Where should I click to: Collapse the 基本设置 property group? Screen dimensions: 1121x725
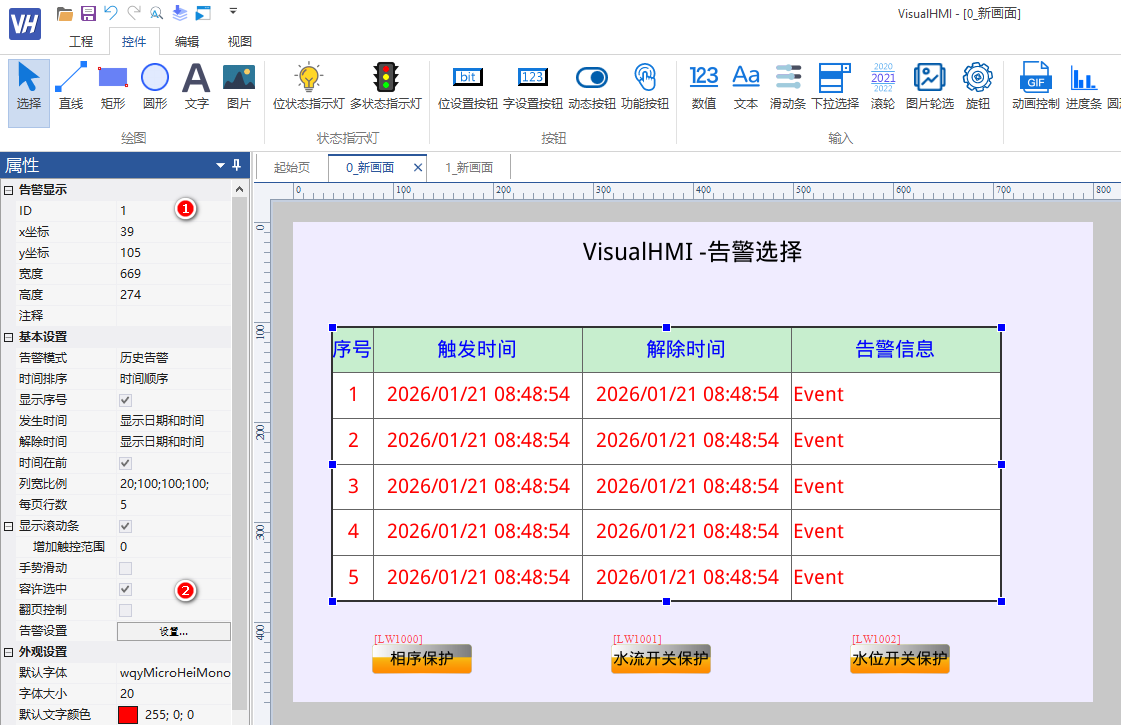point(9,337)
